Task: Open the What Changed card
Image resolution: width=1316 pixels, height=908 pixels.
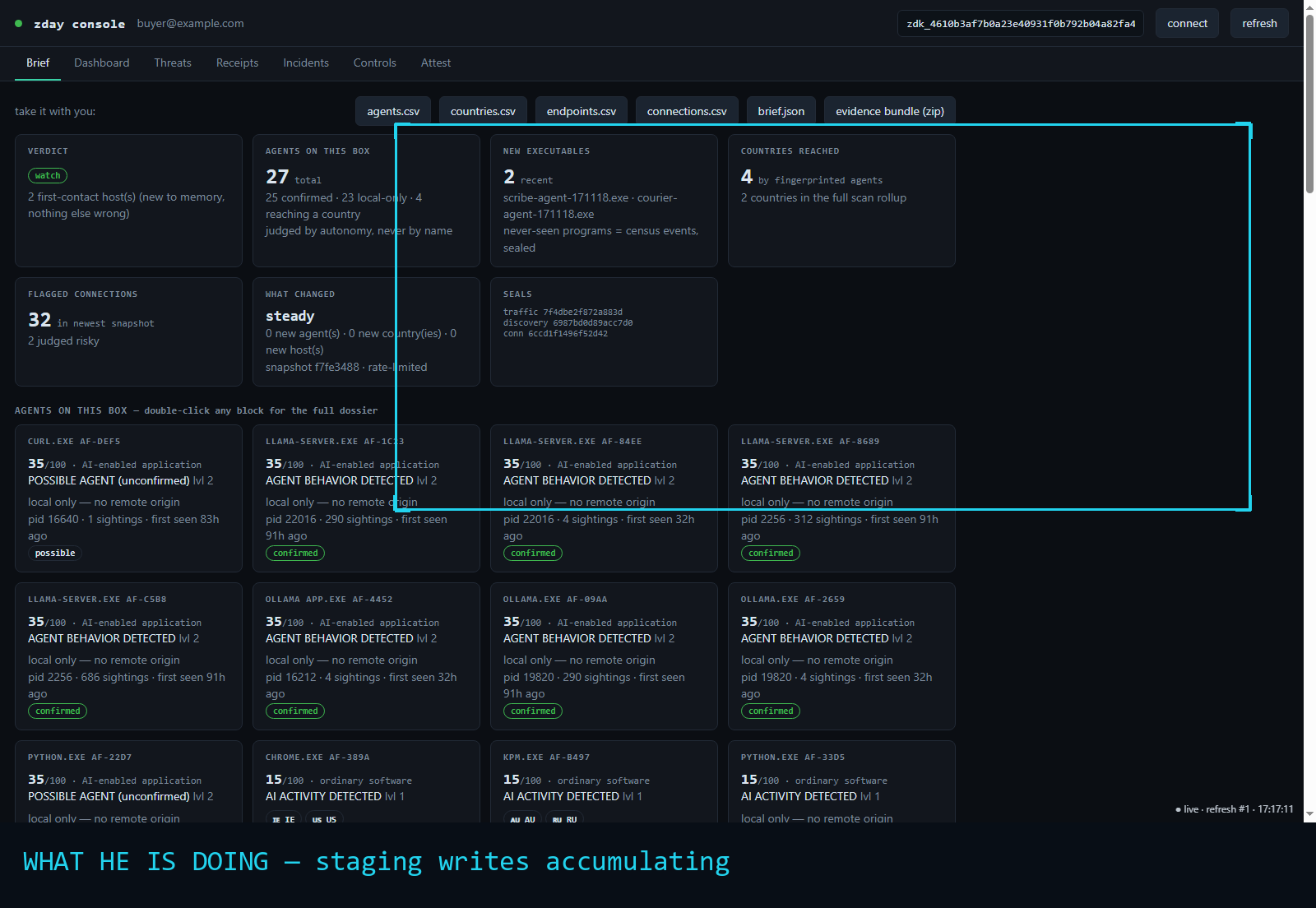Action: coord(366,331)
